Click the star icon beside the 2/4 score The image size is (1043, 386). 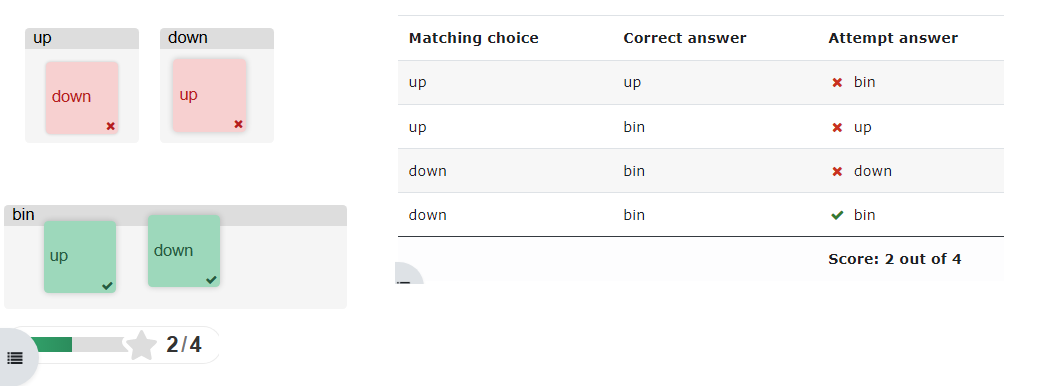pos(142,345)
